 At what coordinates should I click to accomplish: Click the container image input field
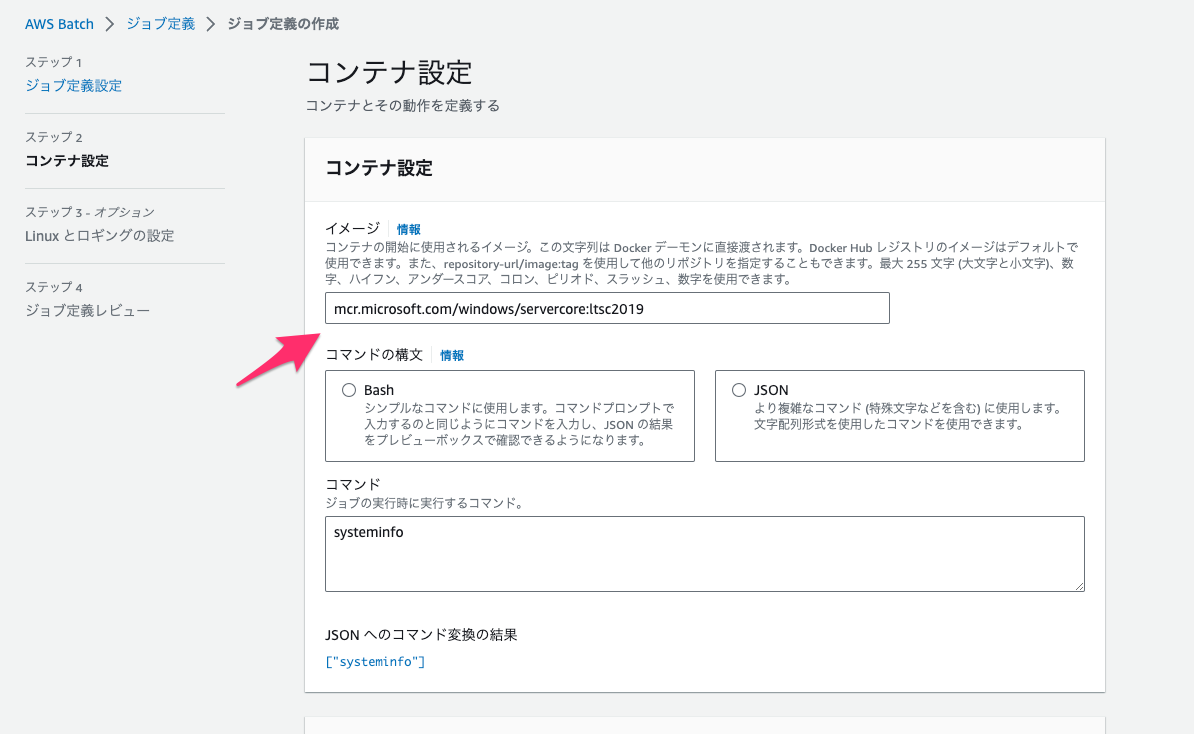606,308
